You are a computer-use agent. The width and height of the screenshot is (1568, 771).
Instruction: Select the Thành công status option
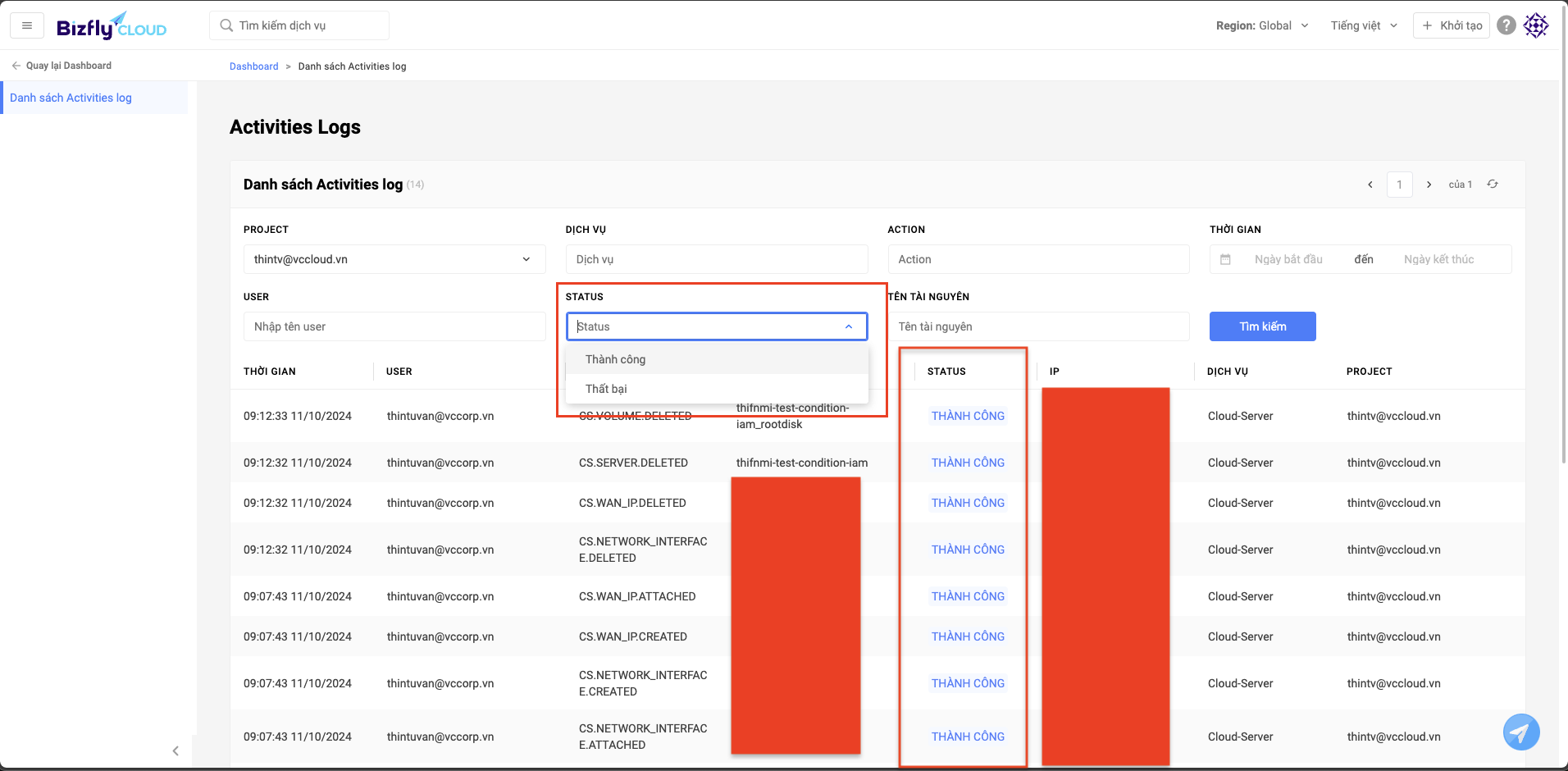click(x=615, y=359)
